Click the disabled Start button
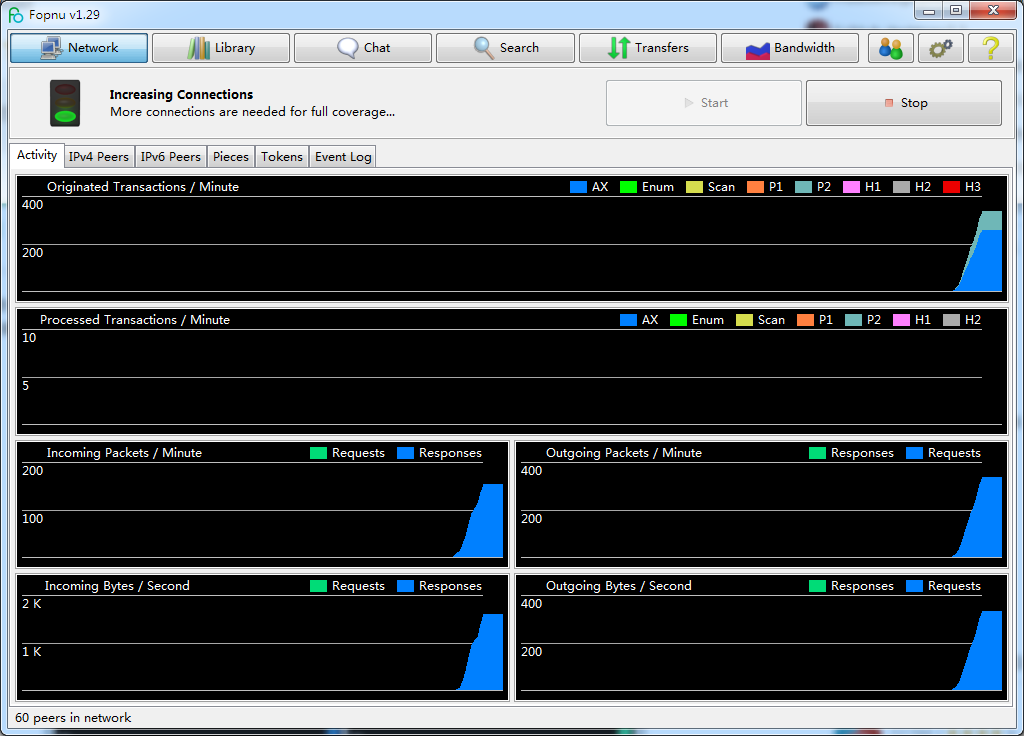This screenshot has height=736, width=1024. pyautogui.click(x=703, y=103)
